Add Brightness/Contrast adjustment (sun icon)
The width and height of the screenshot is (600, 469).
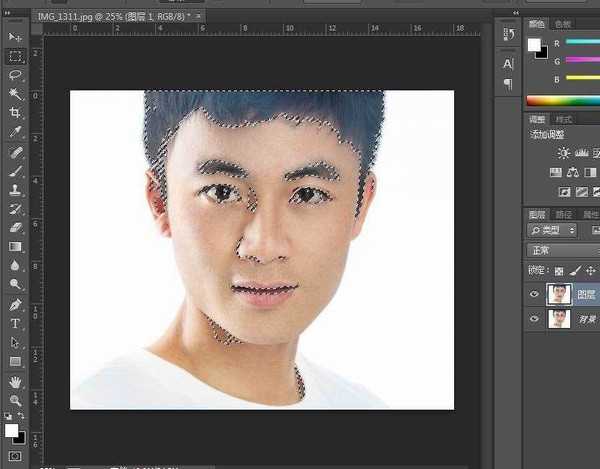coord(563,153)
